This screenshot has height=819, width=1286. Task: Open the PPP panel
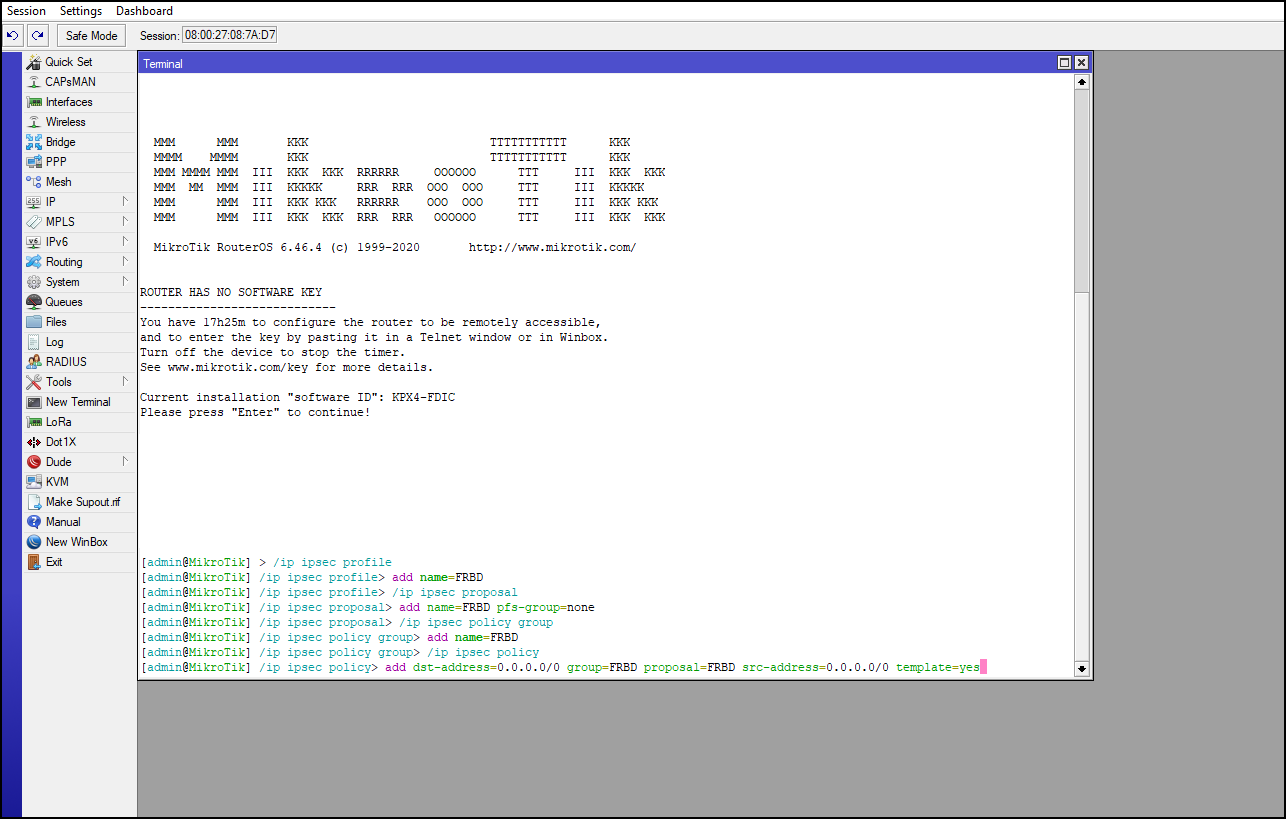[56, 161]
